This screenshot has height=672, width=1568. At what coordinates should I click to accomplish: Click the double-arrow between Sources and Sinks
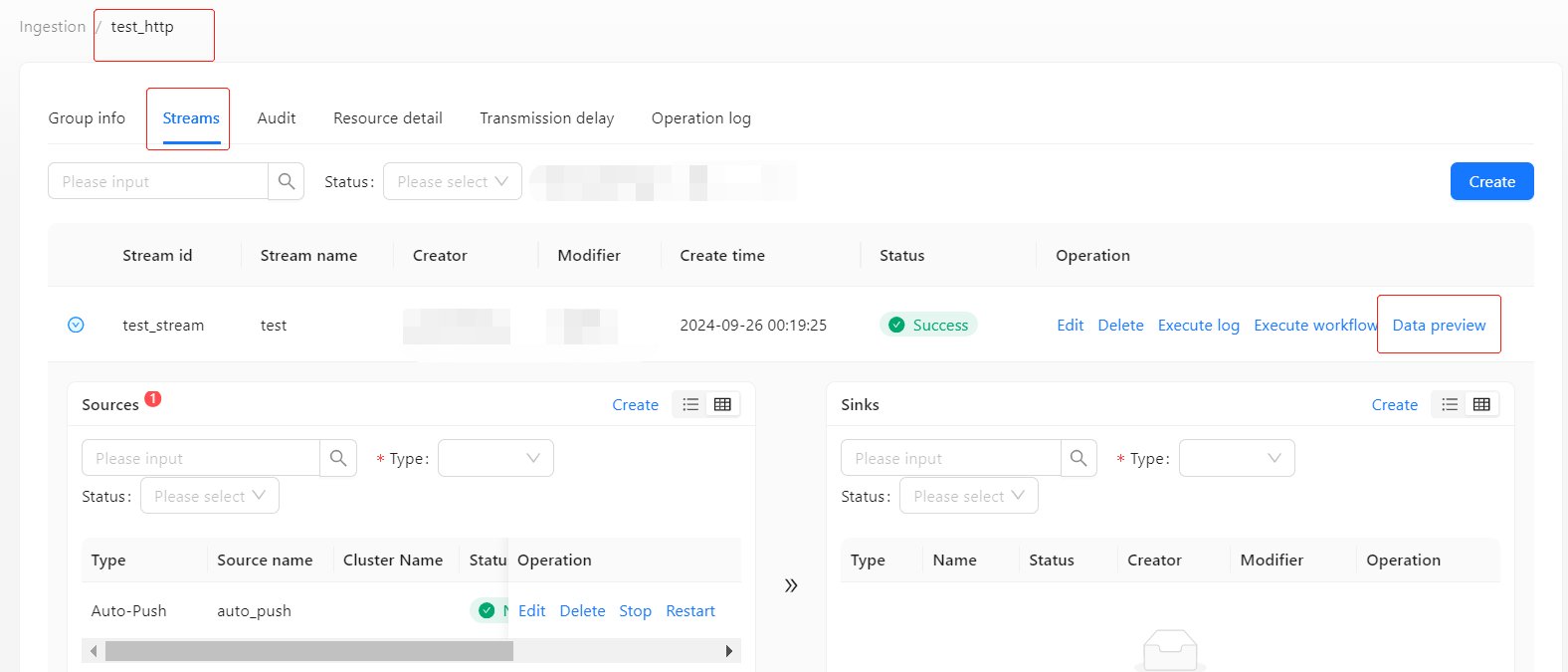point(791,585)
